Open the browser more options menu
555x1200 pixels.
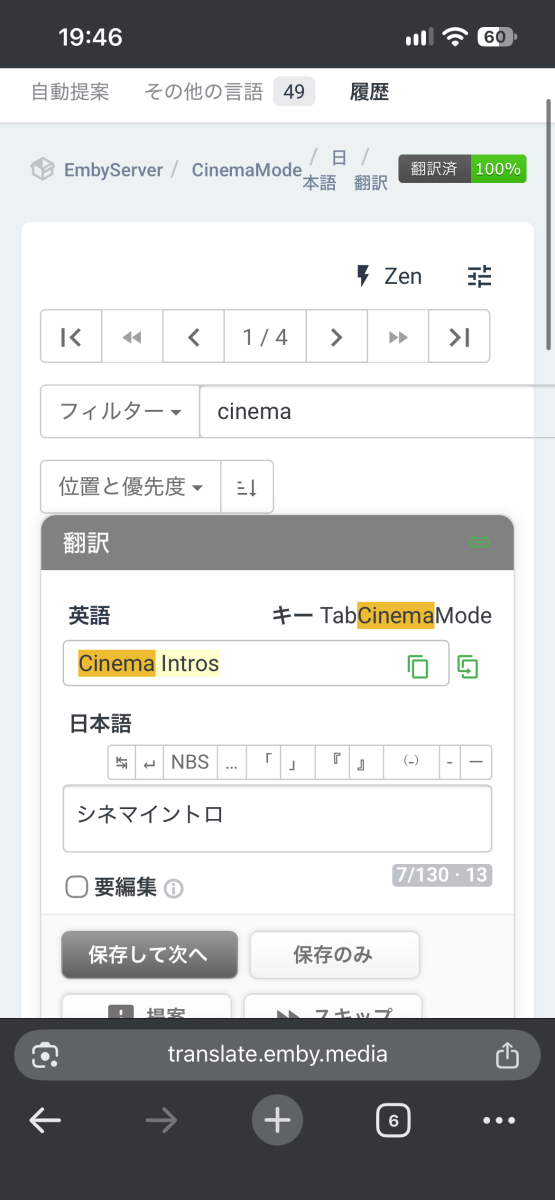point(499,1121)
